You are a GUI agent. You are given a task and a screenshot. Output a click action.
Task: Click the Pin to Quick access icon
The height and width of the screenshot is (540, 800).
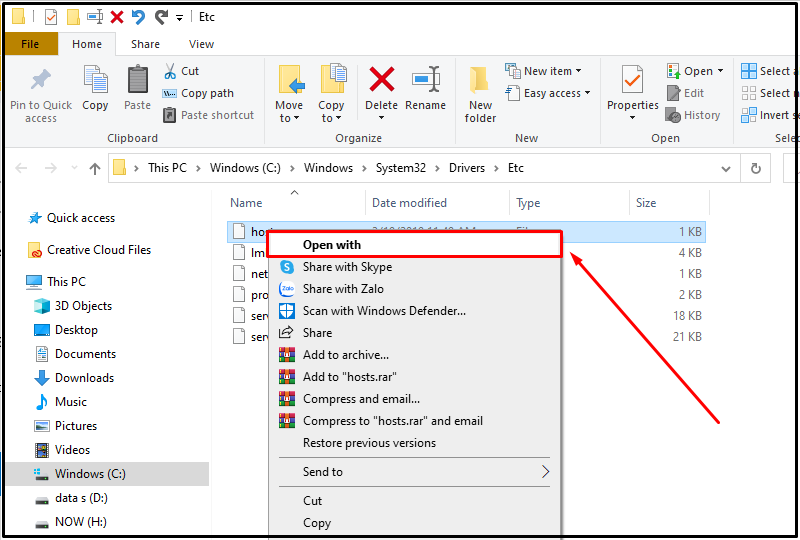pyautogui.click(x=41, y=80)
